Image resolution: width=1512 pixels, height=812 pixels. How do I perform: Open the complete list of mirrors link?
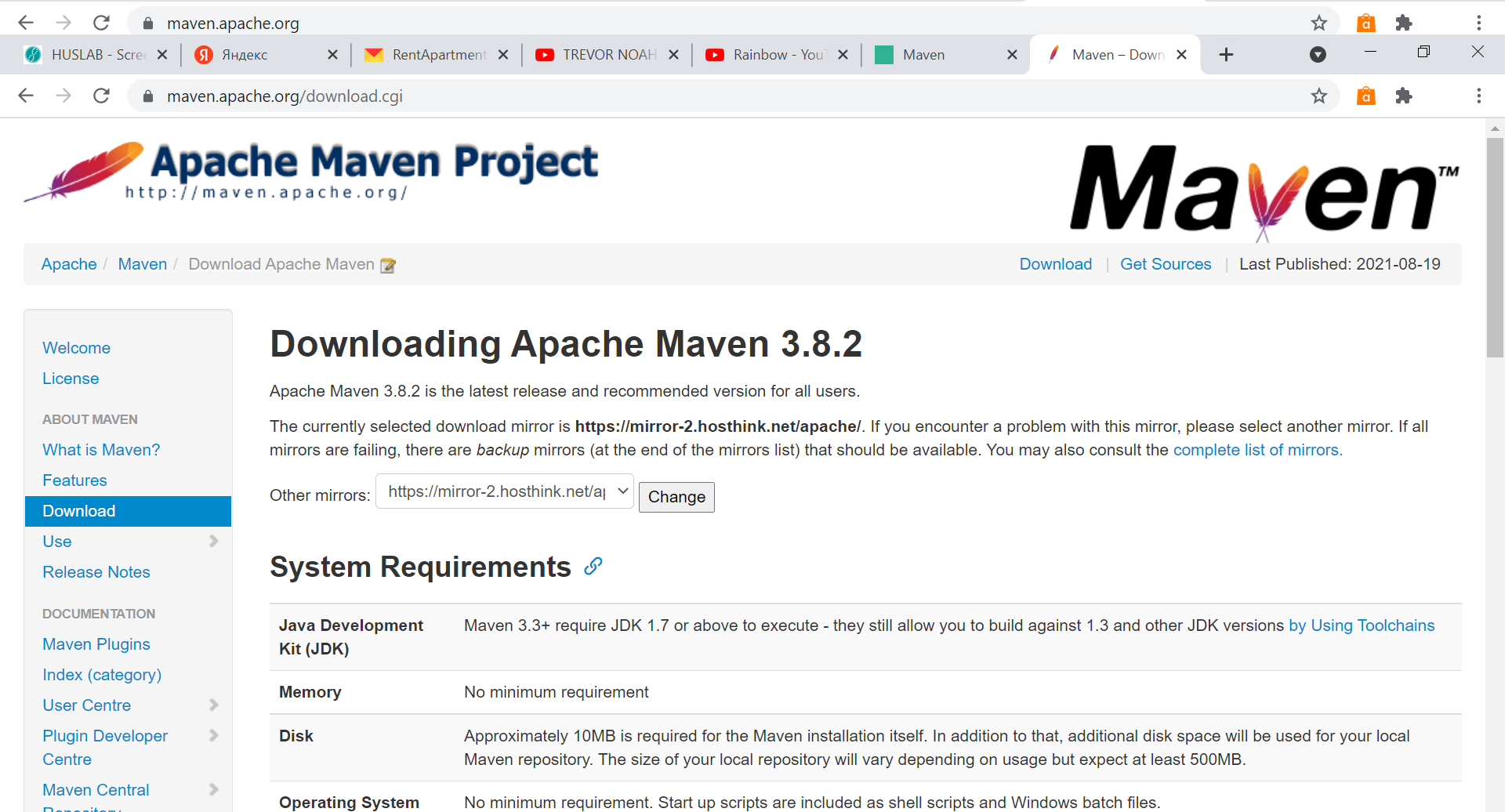coord(1257,450)
